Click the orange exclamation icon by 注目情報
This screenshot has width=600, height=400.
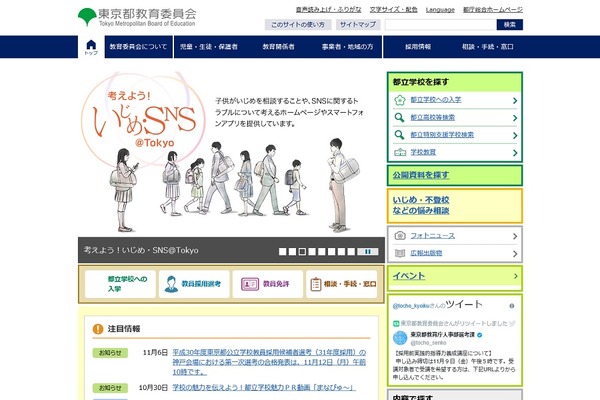click(98, 329)
